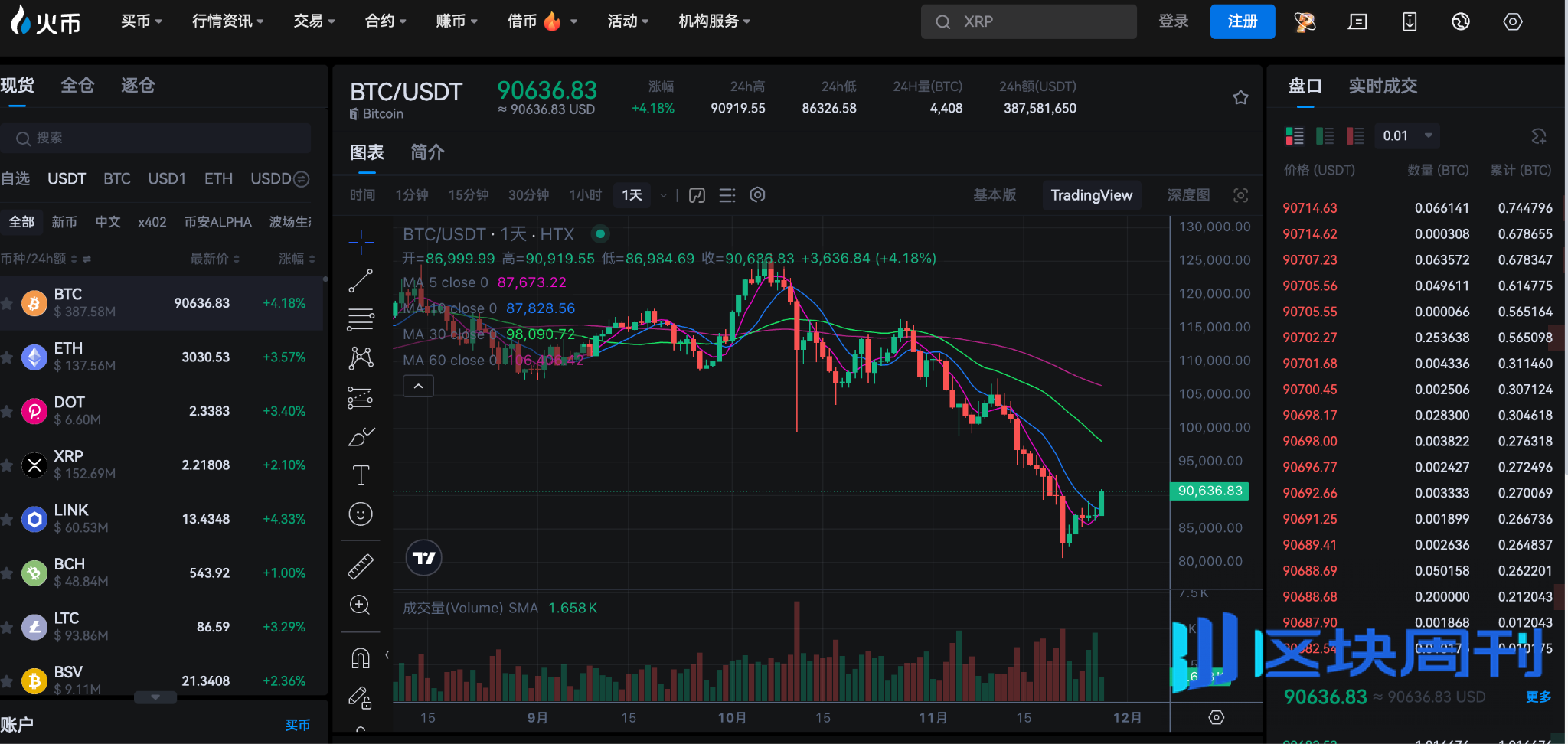1568x744 pixels.
Task: Select the crosshair cursor tool
Action: (361, 242)
